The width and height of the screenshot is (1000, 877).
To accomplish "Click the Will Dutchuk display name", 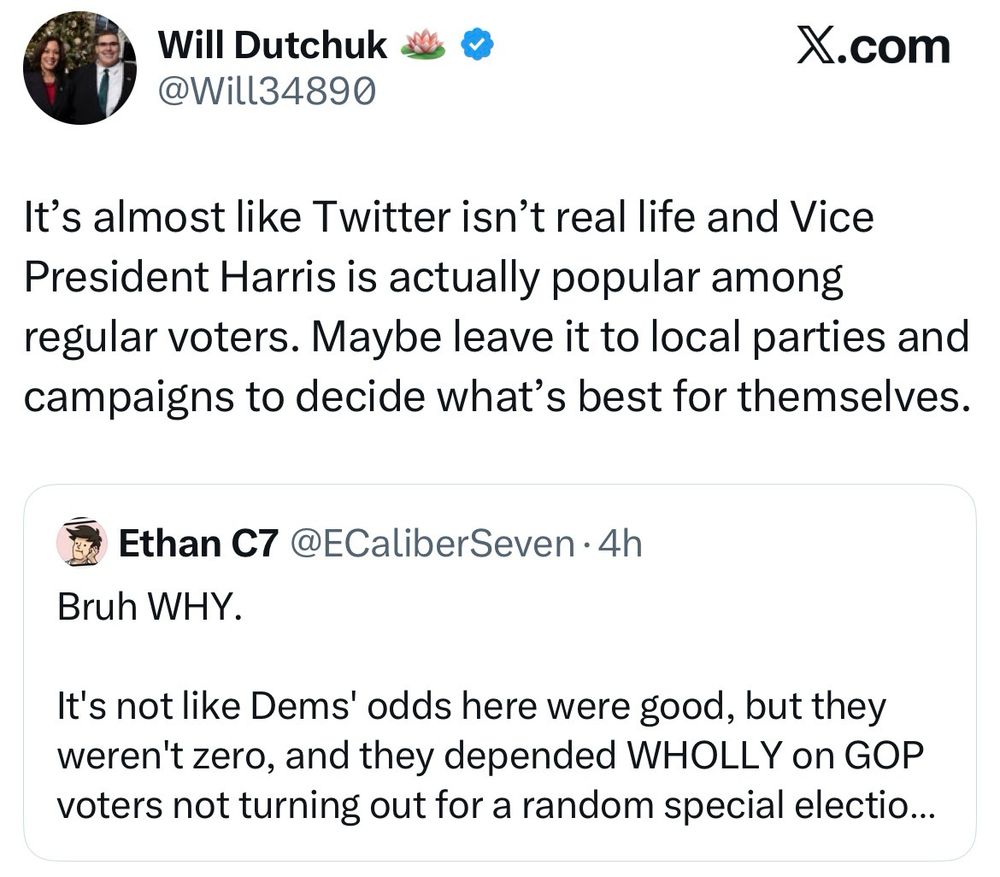I will pyautogui.click(x=273, y=44).
